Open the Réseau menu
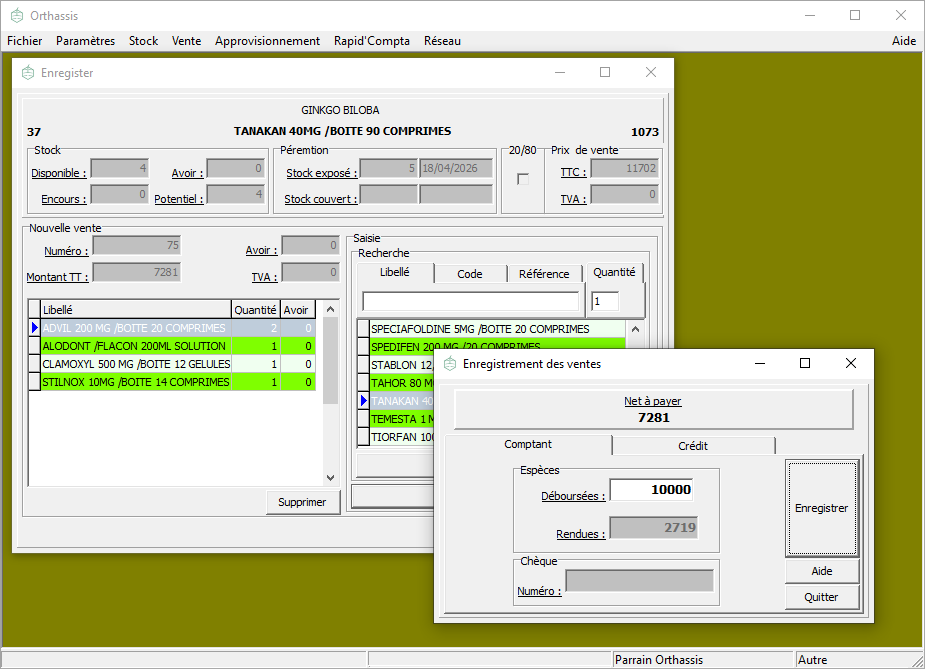Screen dimensions: 925x669 [442, 41]
